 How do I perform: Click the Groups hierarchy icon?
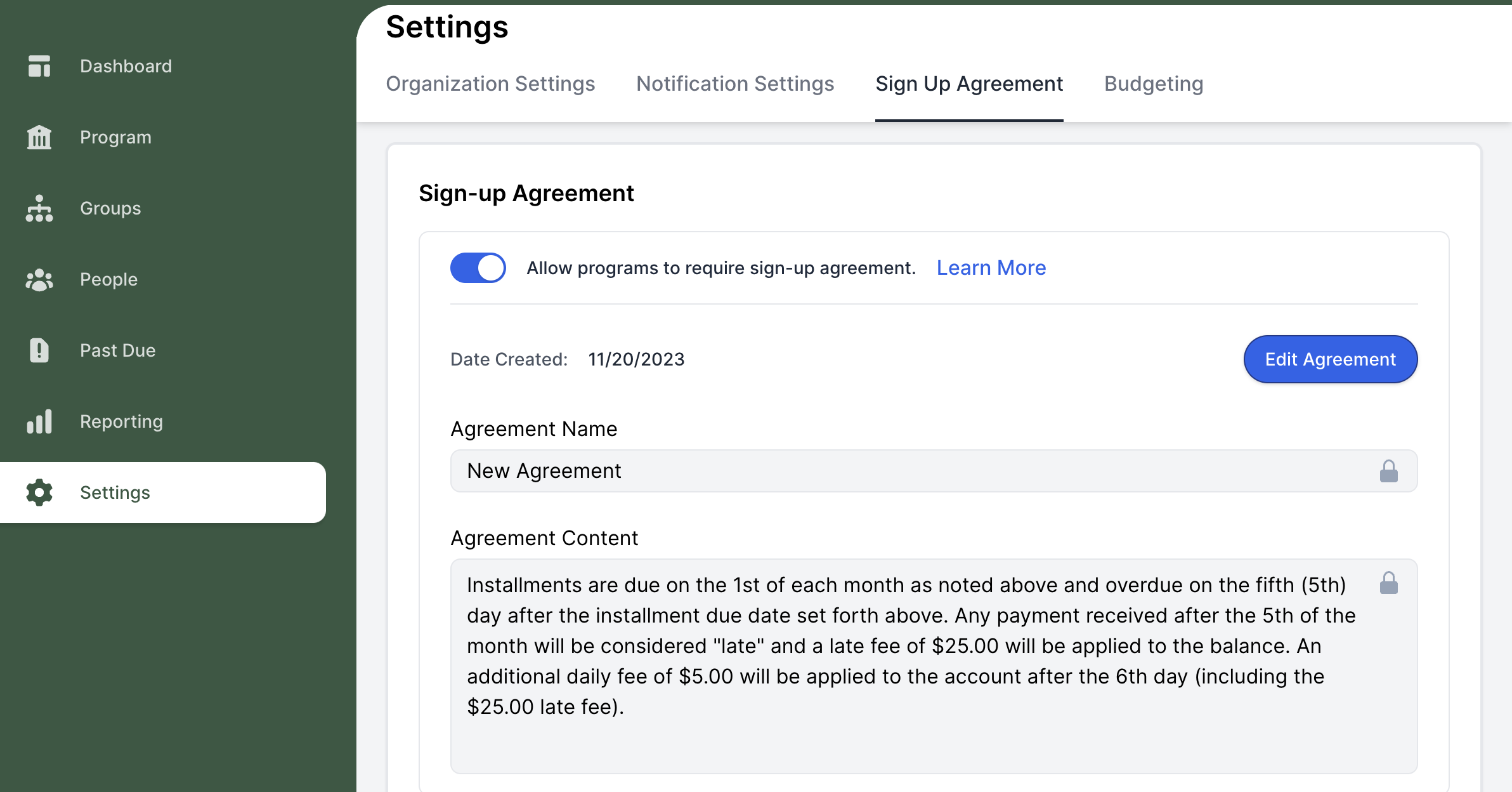tap(39, 208)
